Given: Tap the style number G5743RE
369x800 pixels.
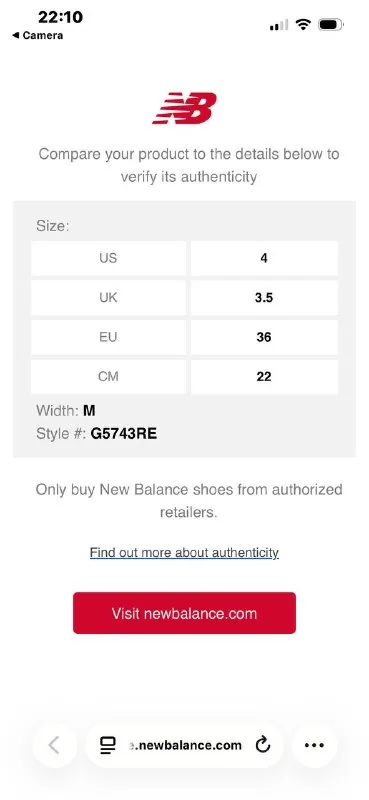Looking at the screenshot, I should 124,434.
